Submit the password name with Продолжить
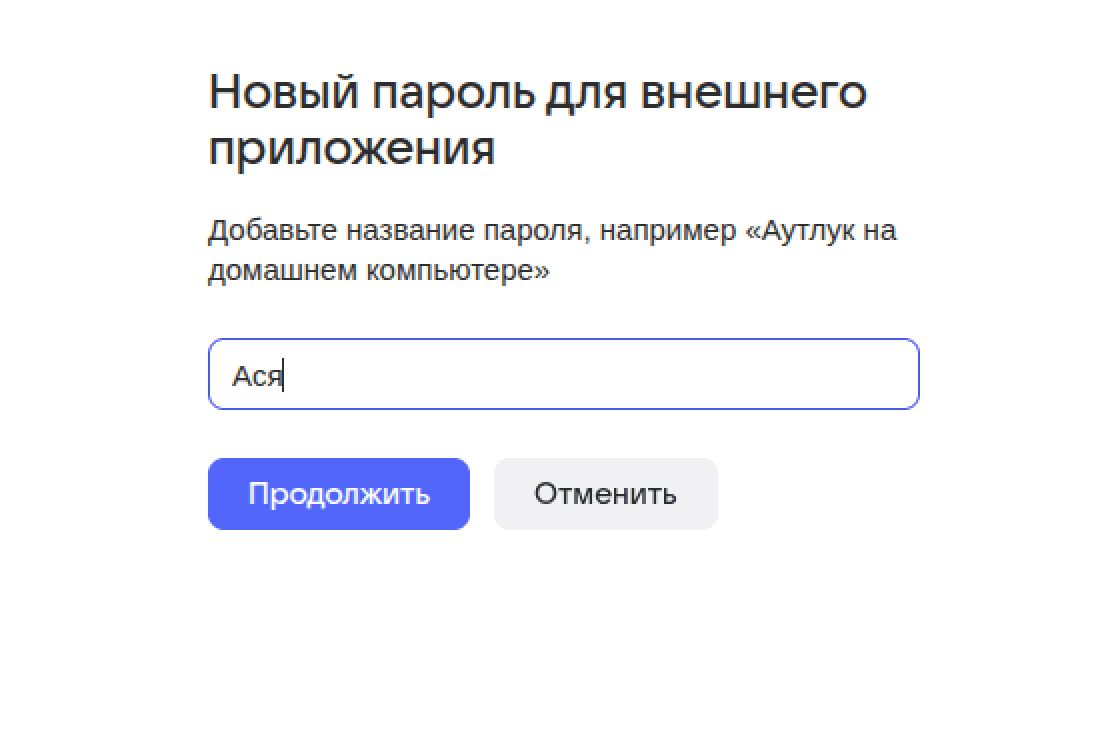1098x732 pixels. (338, 493)
